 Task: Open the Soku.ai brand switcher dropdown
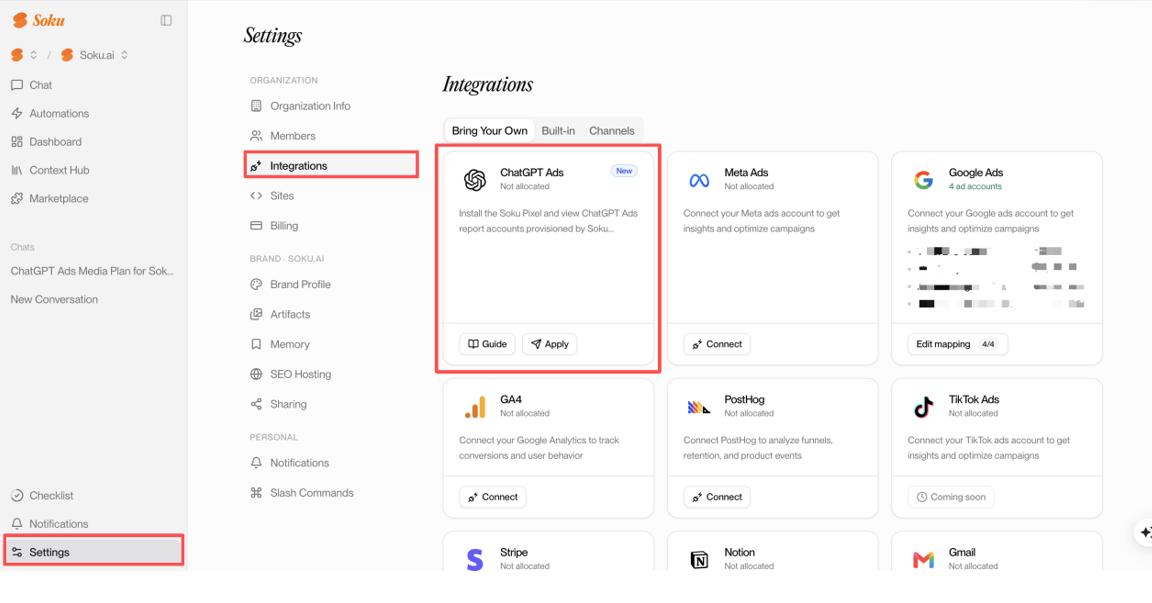(x=94, y=55)
